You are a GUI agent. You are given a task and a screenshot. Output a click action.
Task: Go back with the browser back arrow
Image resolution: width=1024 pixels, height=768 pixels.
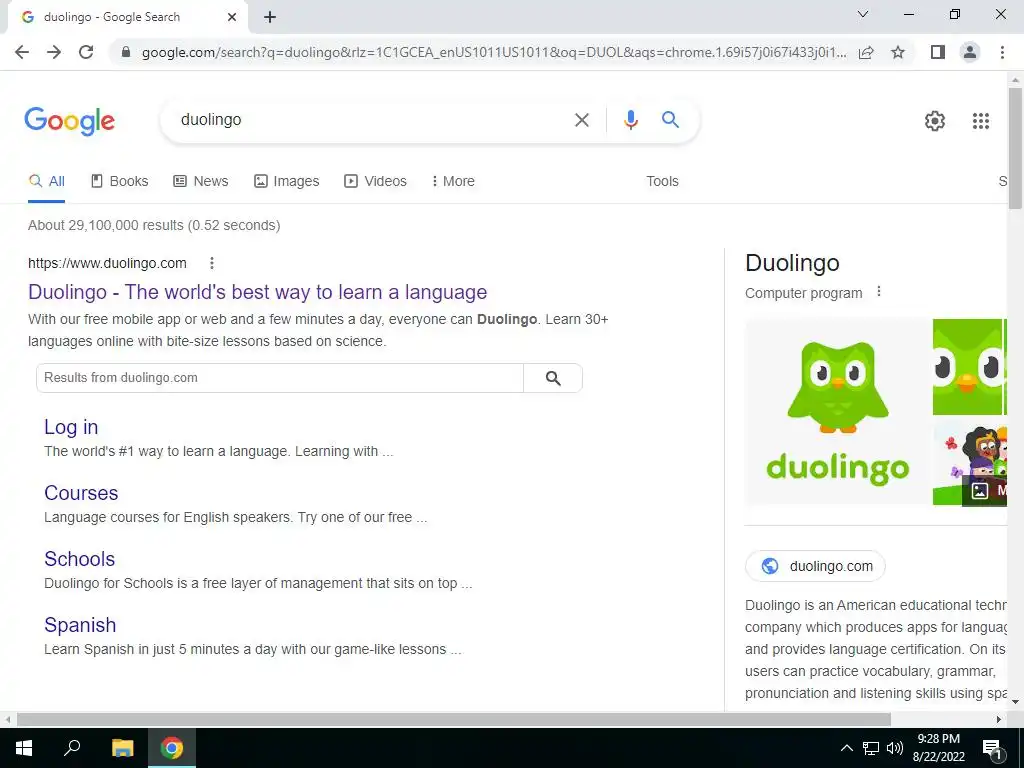(22, 52)
